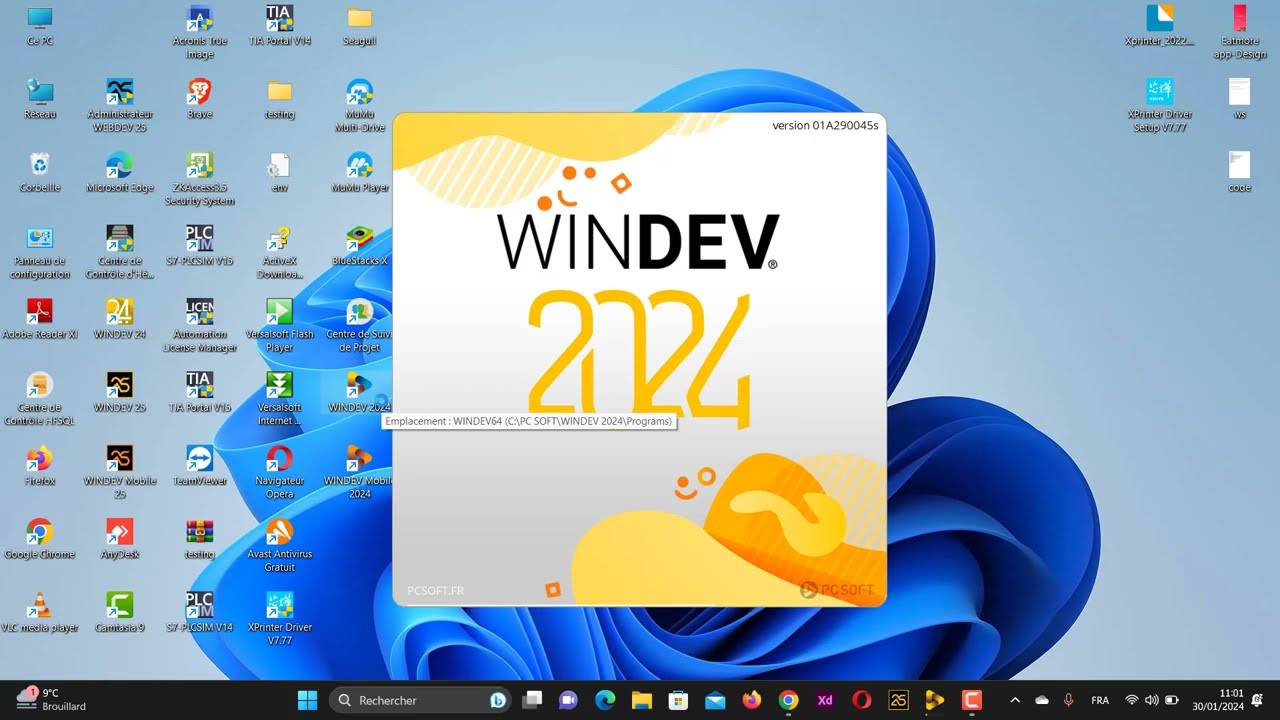Image resolution: width=1280 pixels, height=720 pixels.
Task: Click the Rechercher taskbar search box
Action: click(x=420, y=700)
